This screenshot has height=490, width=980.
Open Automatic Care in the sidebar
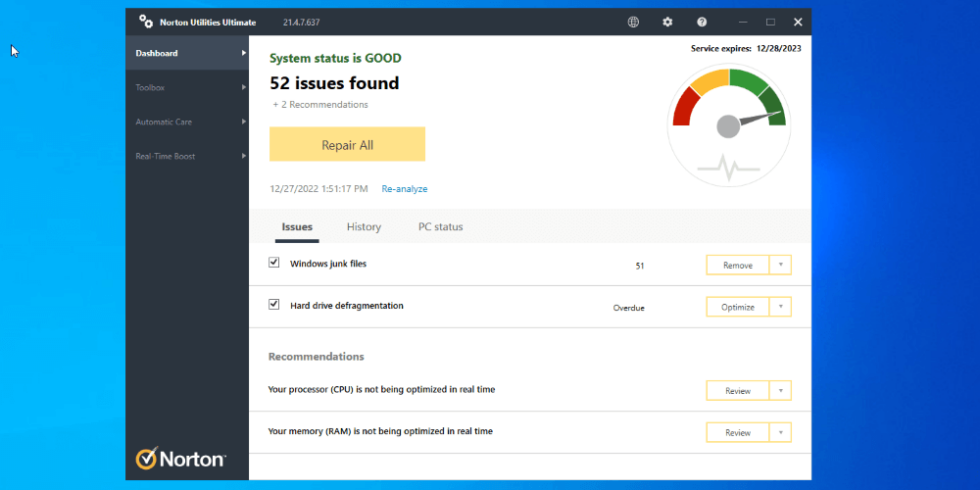(187, 122)
